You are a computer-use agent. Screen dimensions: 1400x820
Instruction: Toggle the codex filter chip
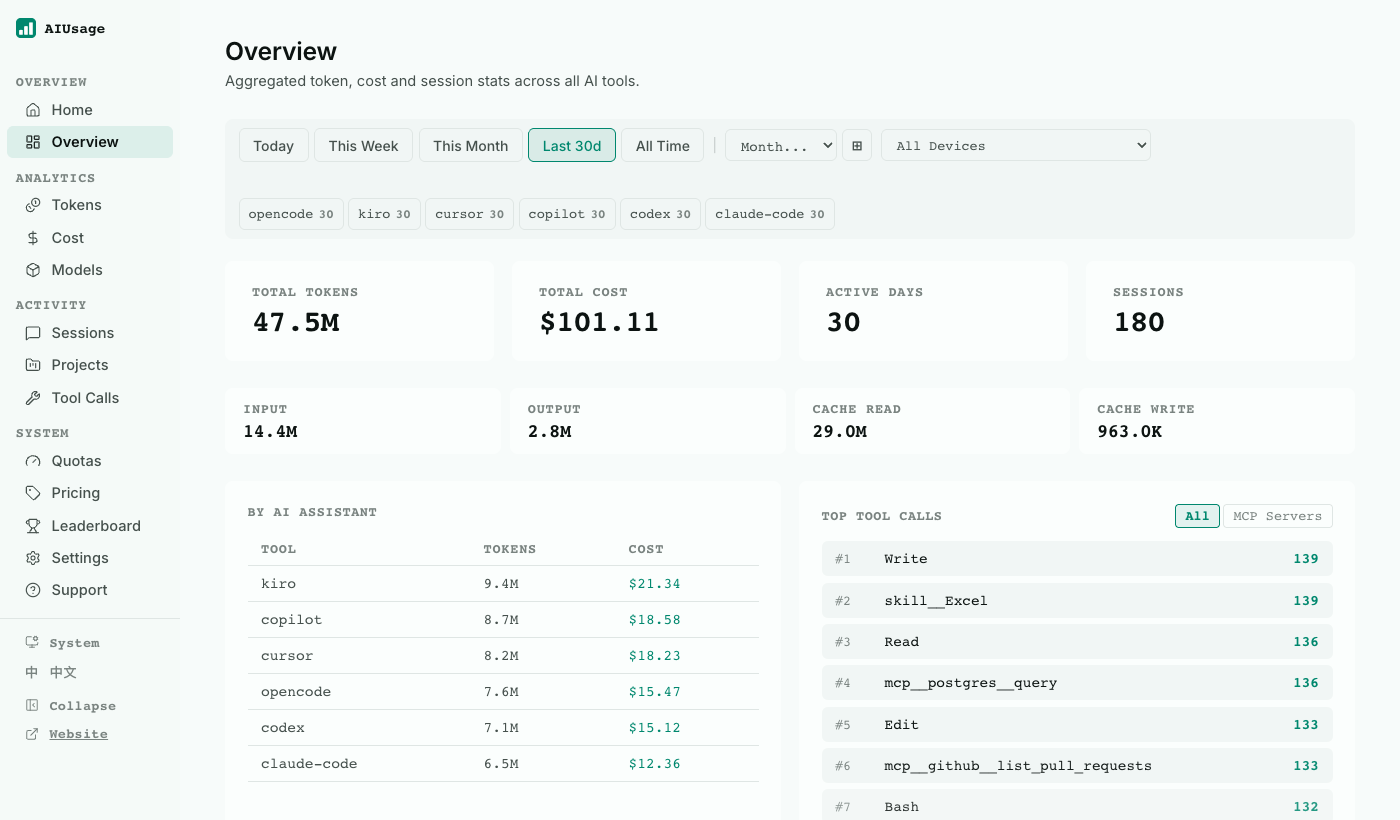click(x=660, y=214)
